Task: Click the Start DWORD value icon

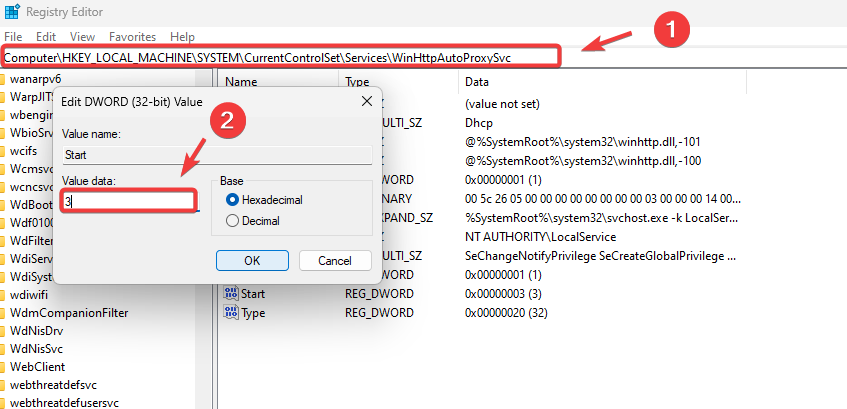Action: [231, 293]
